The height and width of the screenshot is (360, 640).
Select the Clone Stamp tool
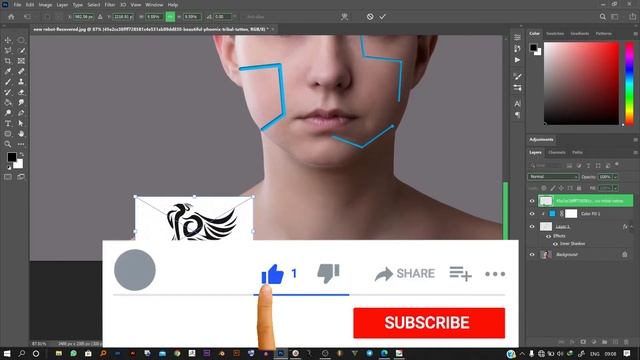click(x=21, y=82)
